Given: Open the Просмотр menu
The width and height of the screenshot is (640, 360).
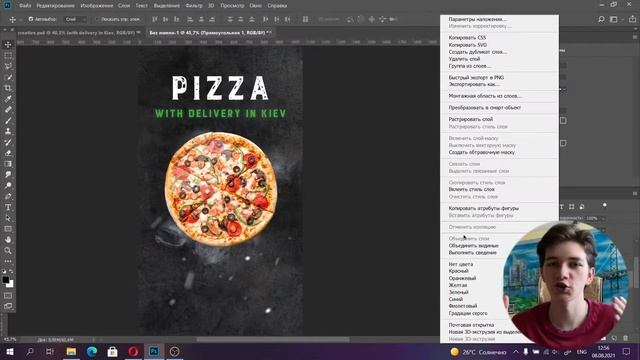Looking at the screenshot, I should [x=232, y=6].
